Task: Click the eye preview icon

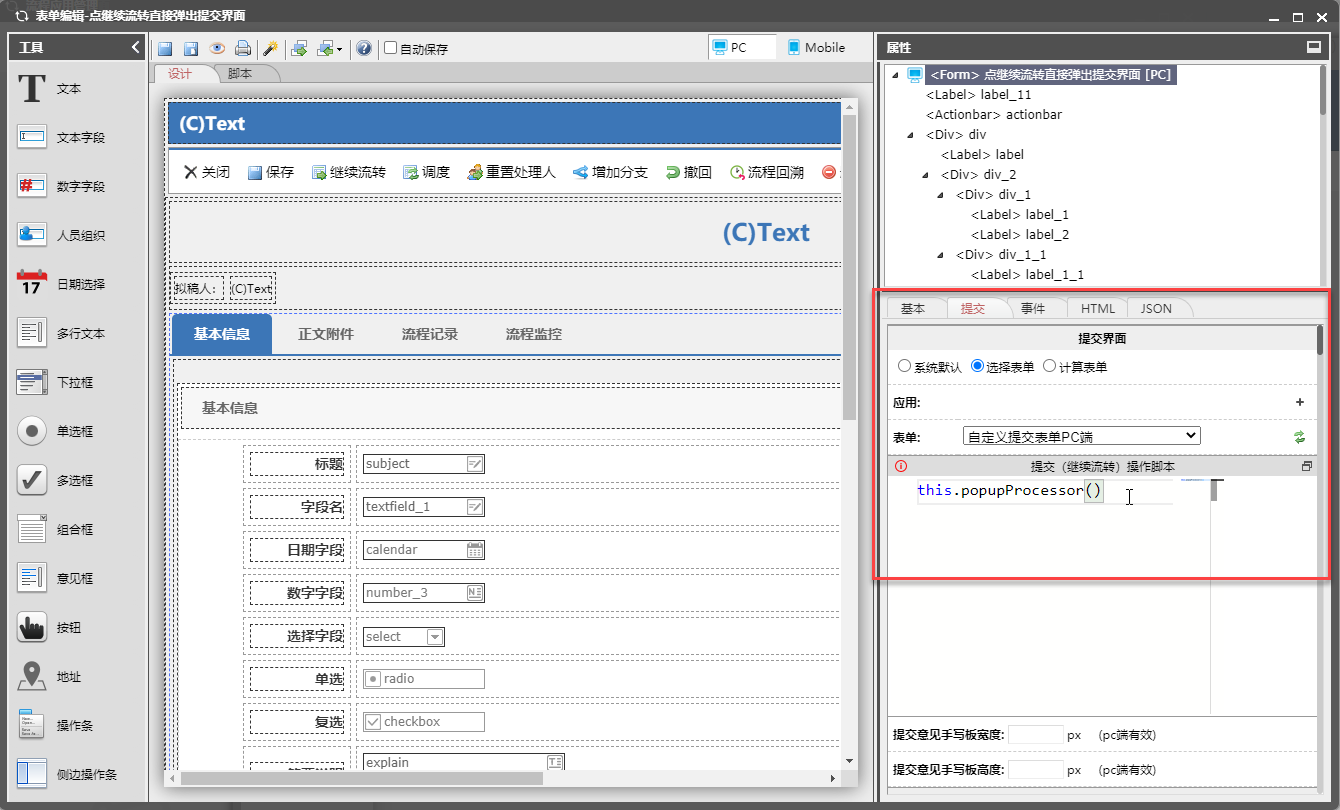Action: tap(217, 48)
